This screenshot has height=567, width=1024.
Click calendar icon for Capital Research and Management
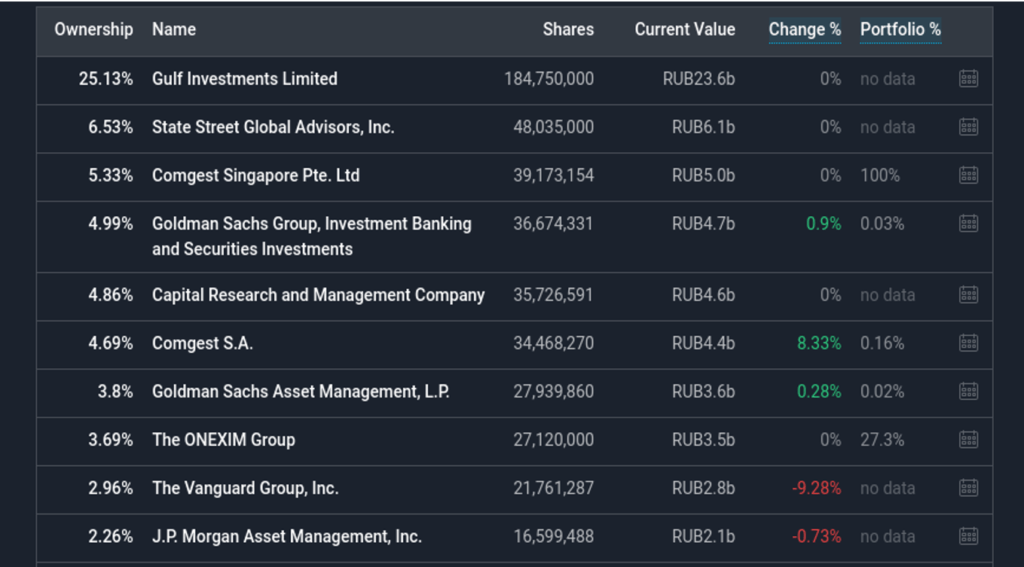pos(967,295)
